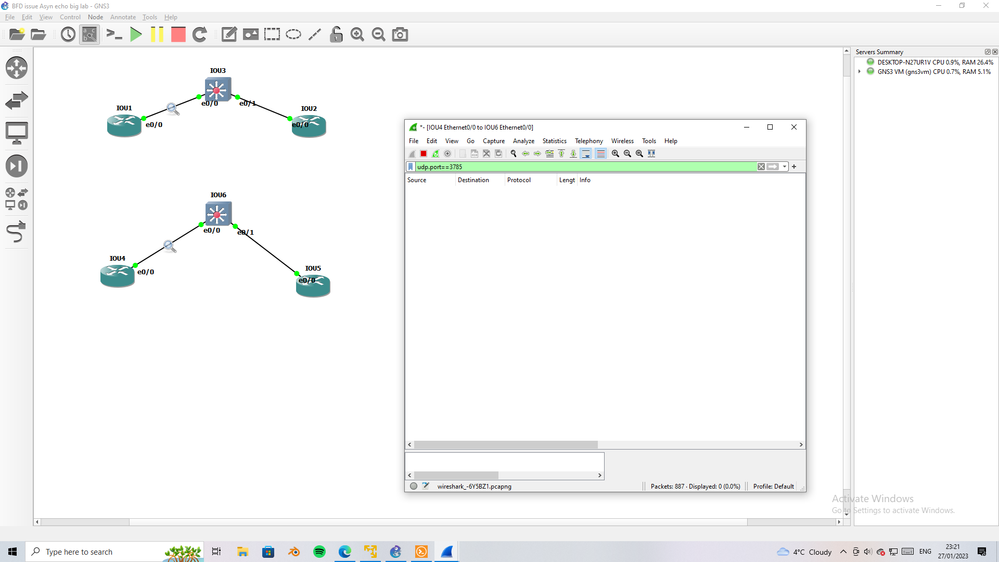Open the GNS3 Annotate menu
Screen dimensions: 999x562
tap(123, 17)
